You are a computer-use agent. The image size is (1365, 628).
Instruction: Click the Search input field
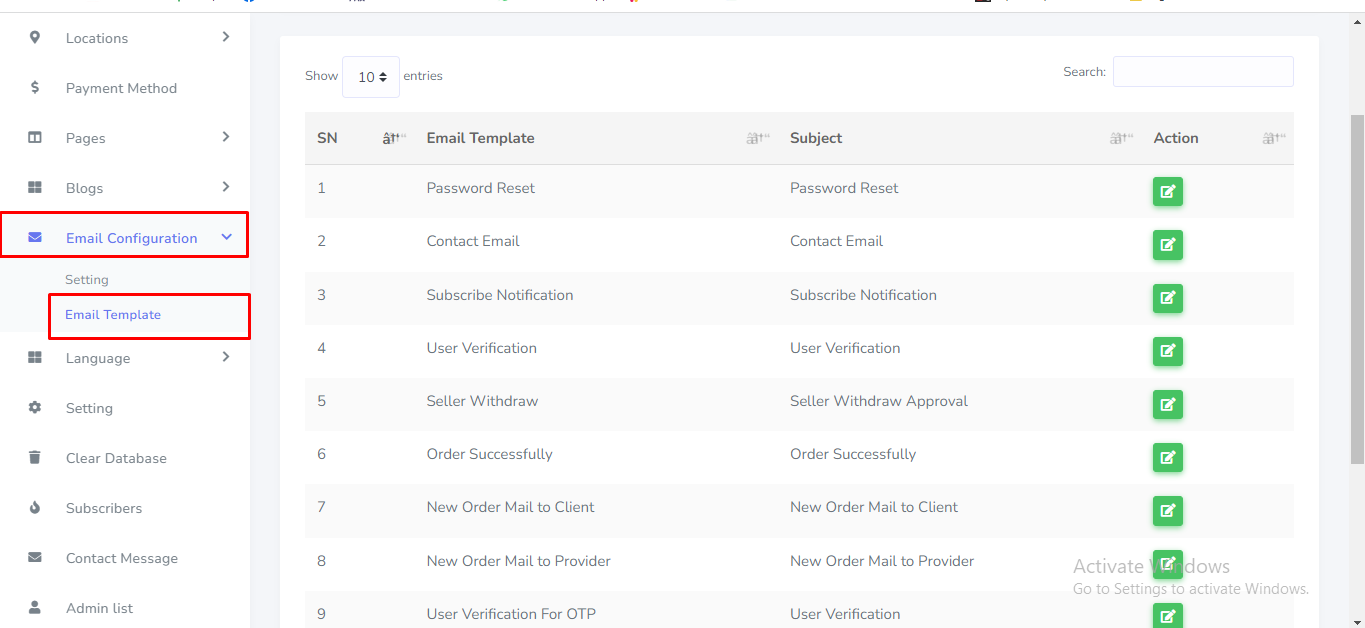1202,72
